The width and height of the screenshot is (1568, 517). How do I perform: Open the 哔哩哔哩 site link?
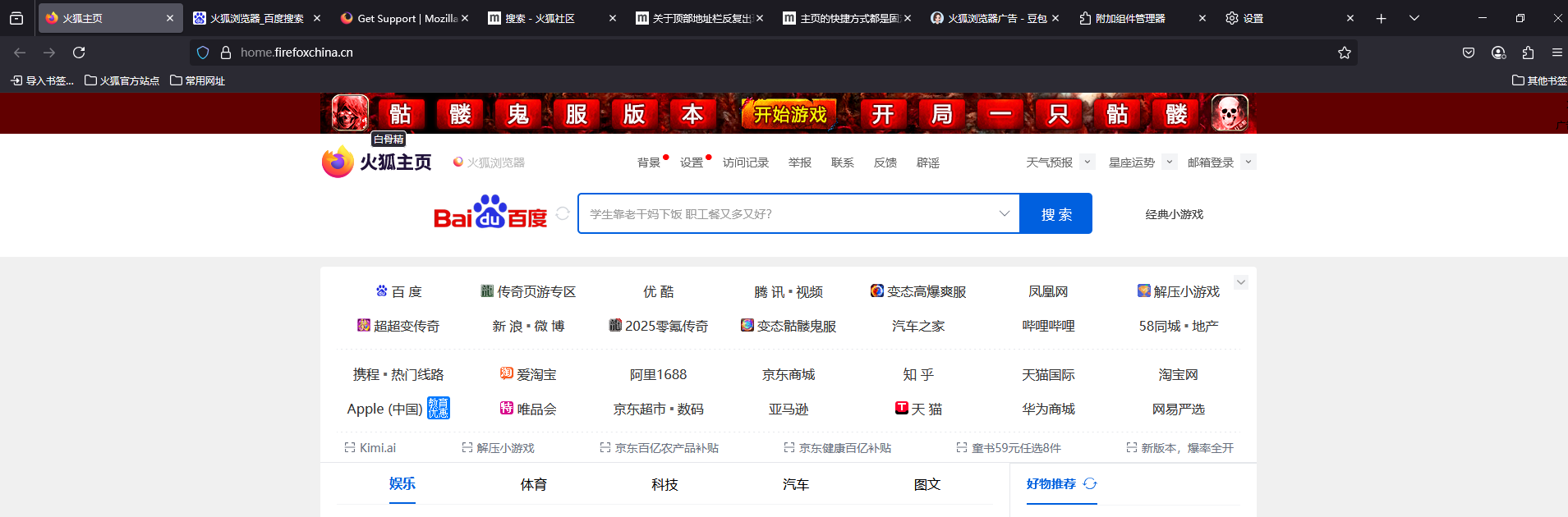click(1048, 326)
